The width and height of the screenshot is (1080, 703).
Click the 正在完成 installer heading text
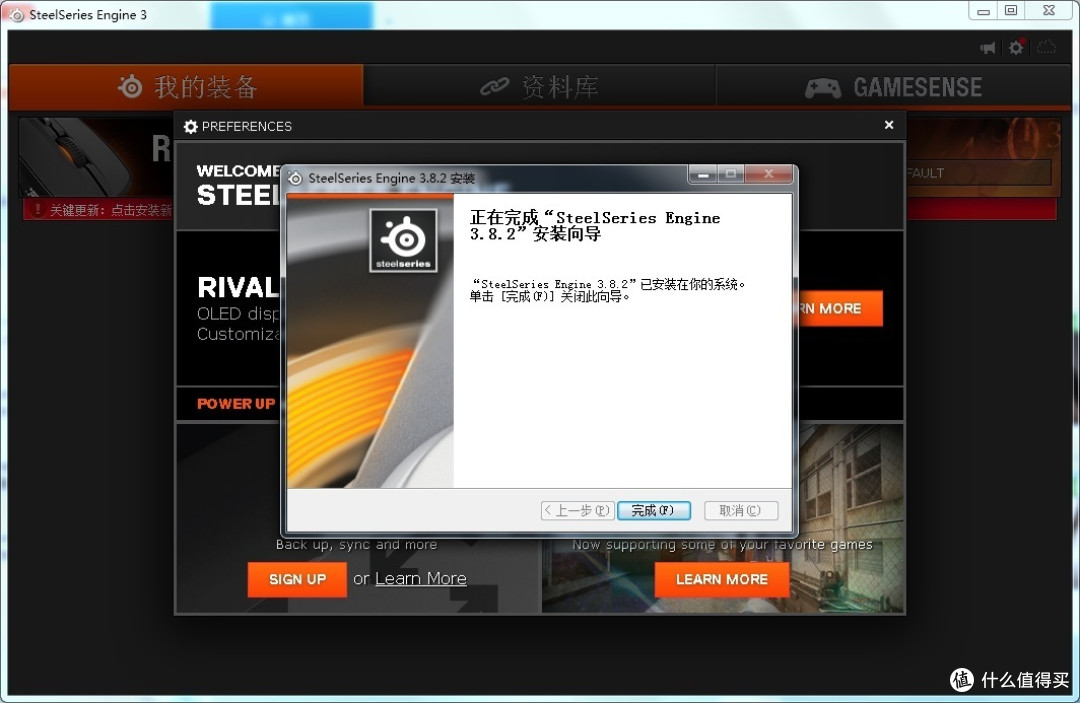pos(595,226)
